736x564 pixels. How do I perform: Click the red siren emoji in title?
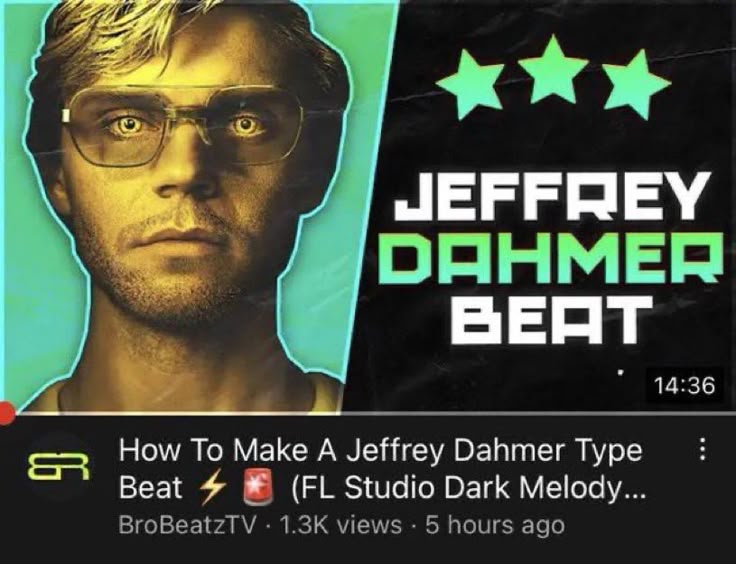point(258,488)
